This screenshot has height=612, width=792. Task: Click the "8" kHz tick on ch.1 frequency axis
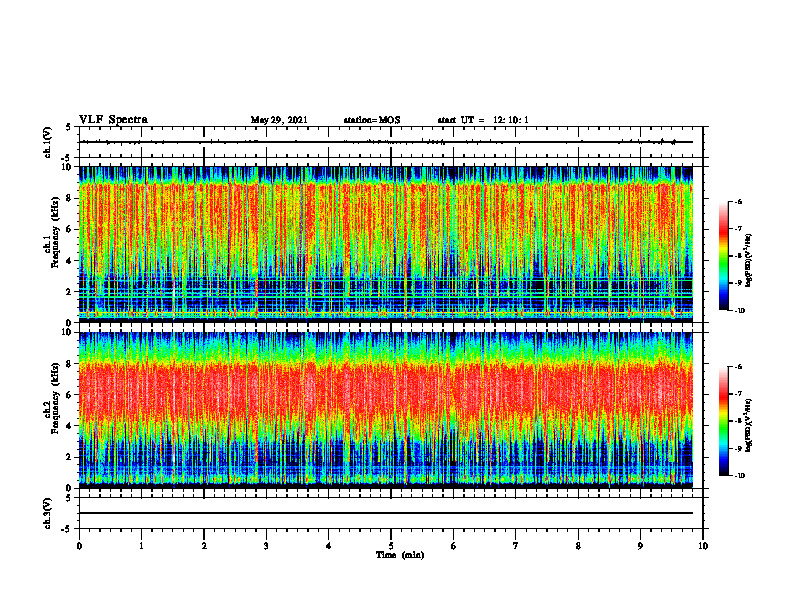click(70, 198)
